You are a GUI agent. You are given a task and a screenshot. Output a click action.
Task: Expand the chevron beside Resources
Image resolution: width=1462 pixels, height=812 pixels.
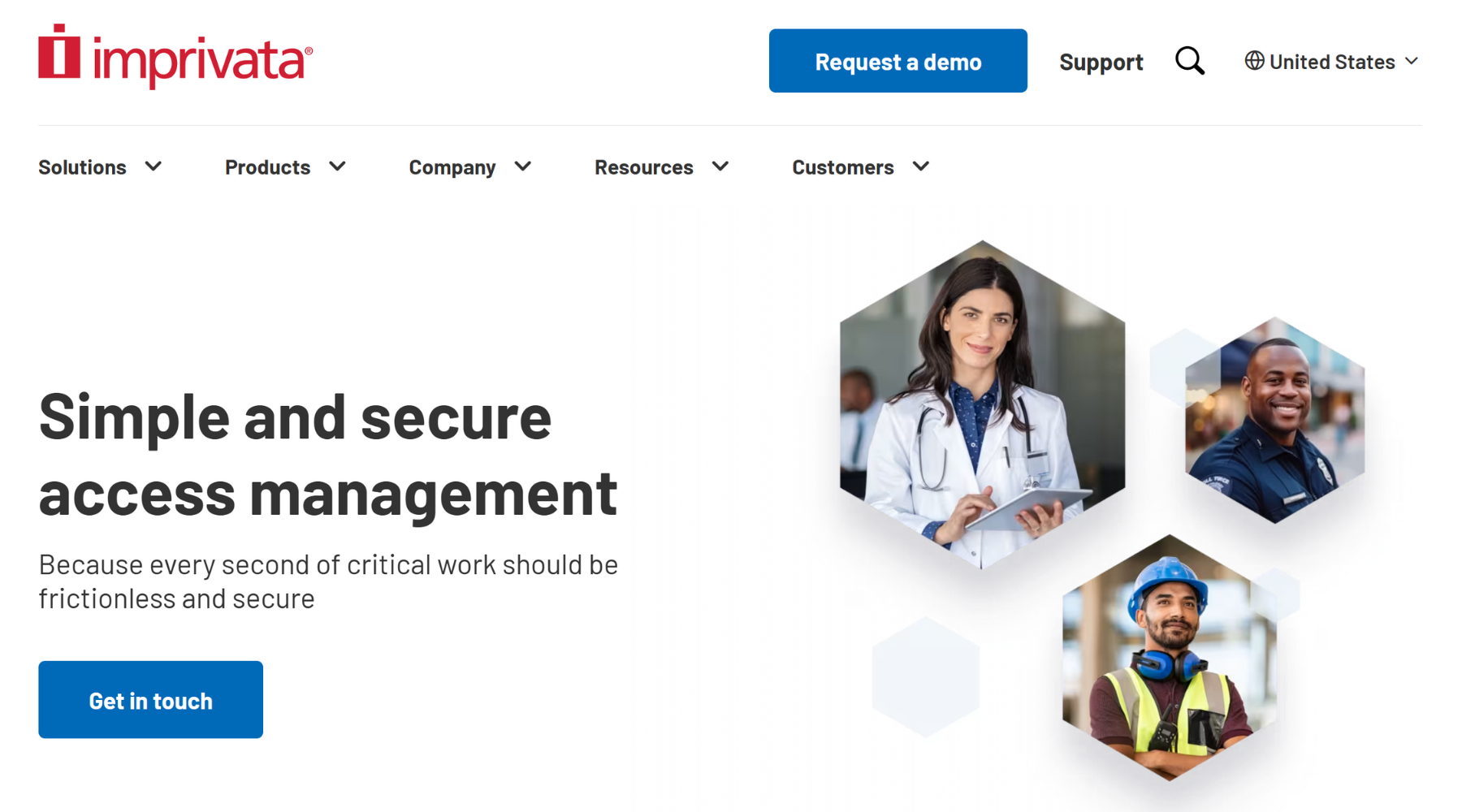720,166
